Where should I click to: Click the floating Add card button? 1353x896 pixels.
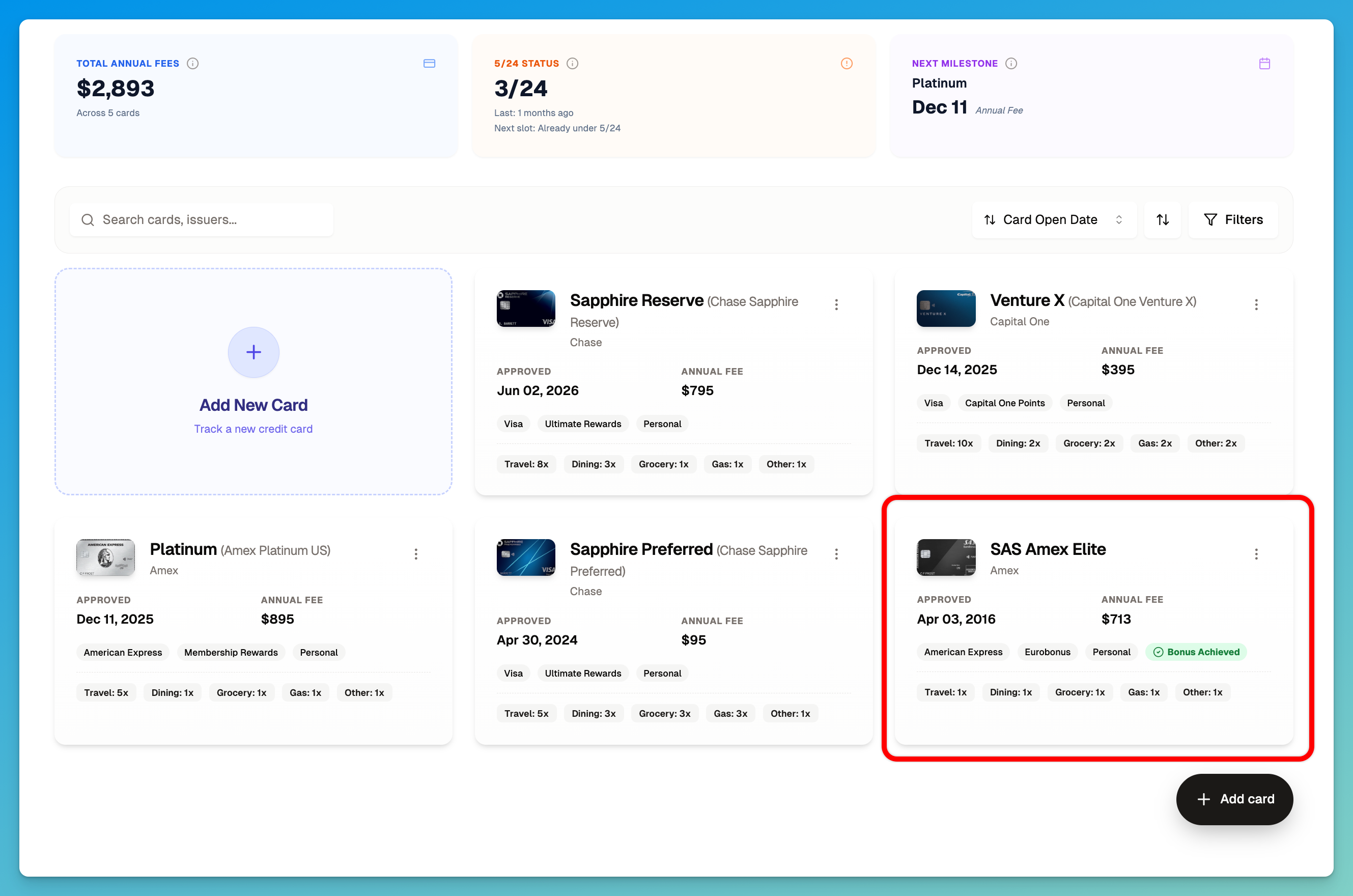(x=1234, y=799)
